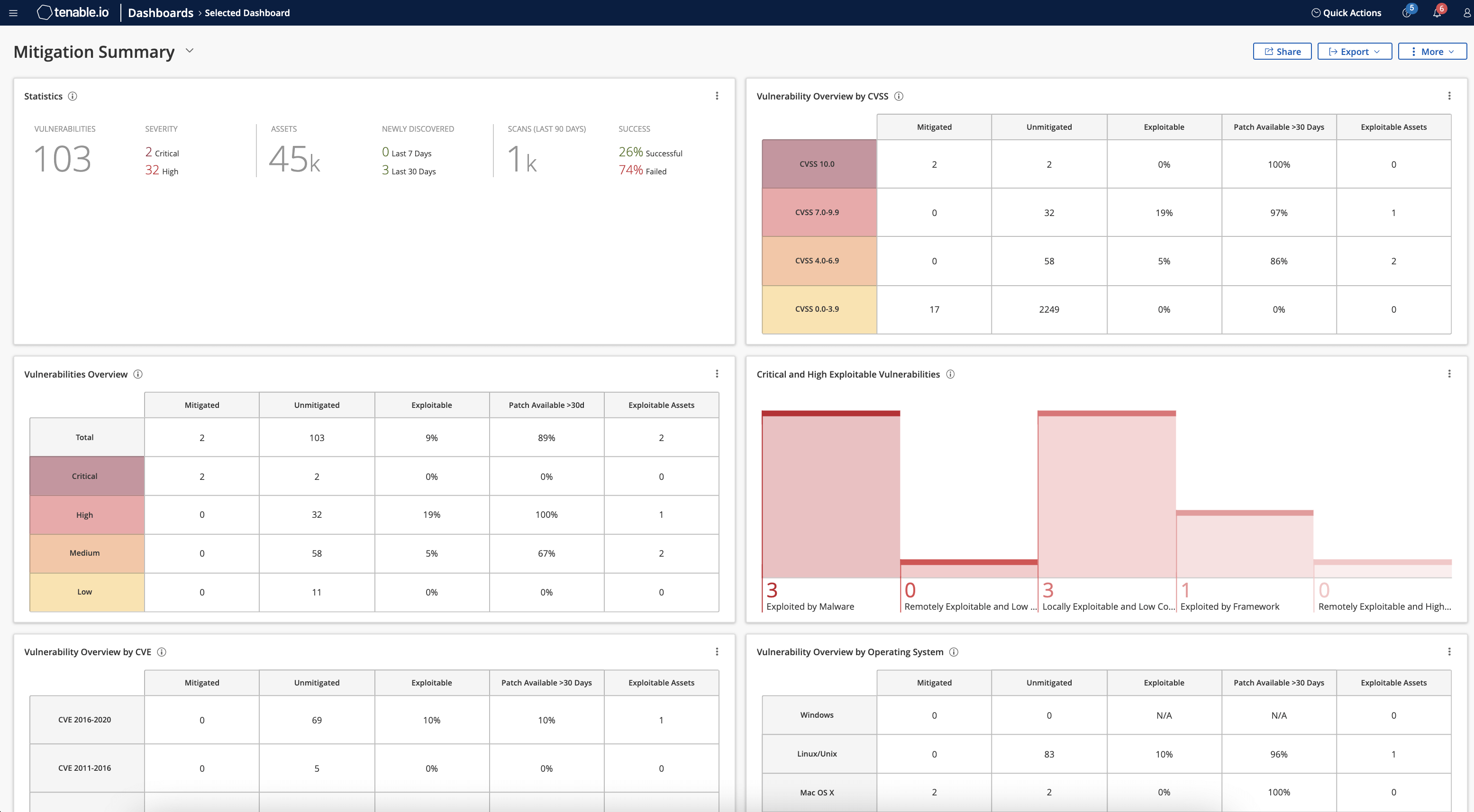Expand the Mitigation Summary dashboard dropdown chevron
This screenshot has width=1474, height=812.
coord(190,51)
